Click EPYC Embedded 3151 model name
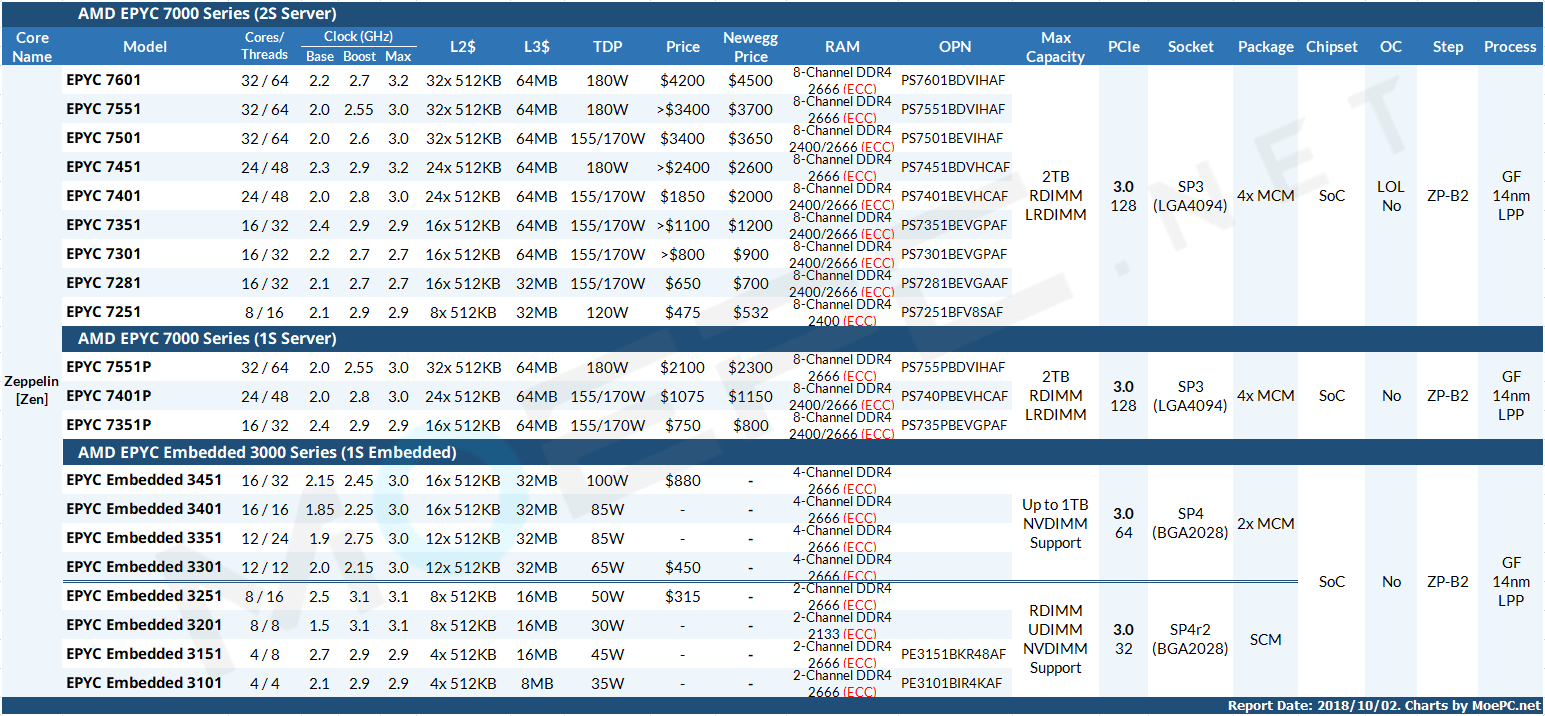Screen dimensions: 1545x716 [x=144, y=654]
